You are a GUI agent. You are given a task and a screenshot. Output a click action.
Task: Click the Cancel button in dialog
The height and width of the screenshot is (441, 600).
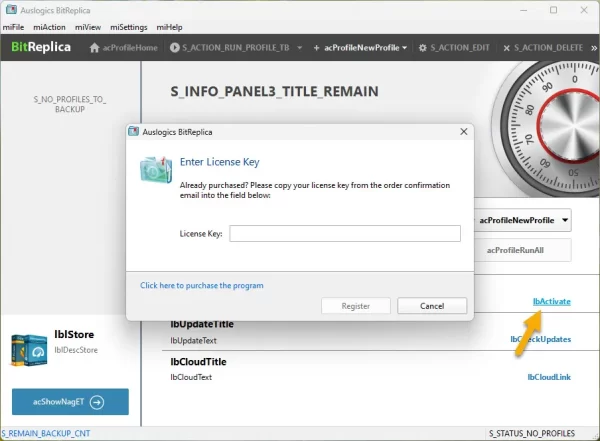click(x=432, y=306)
